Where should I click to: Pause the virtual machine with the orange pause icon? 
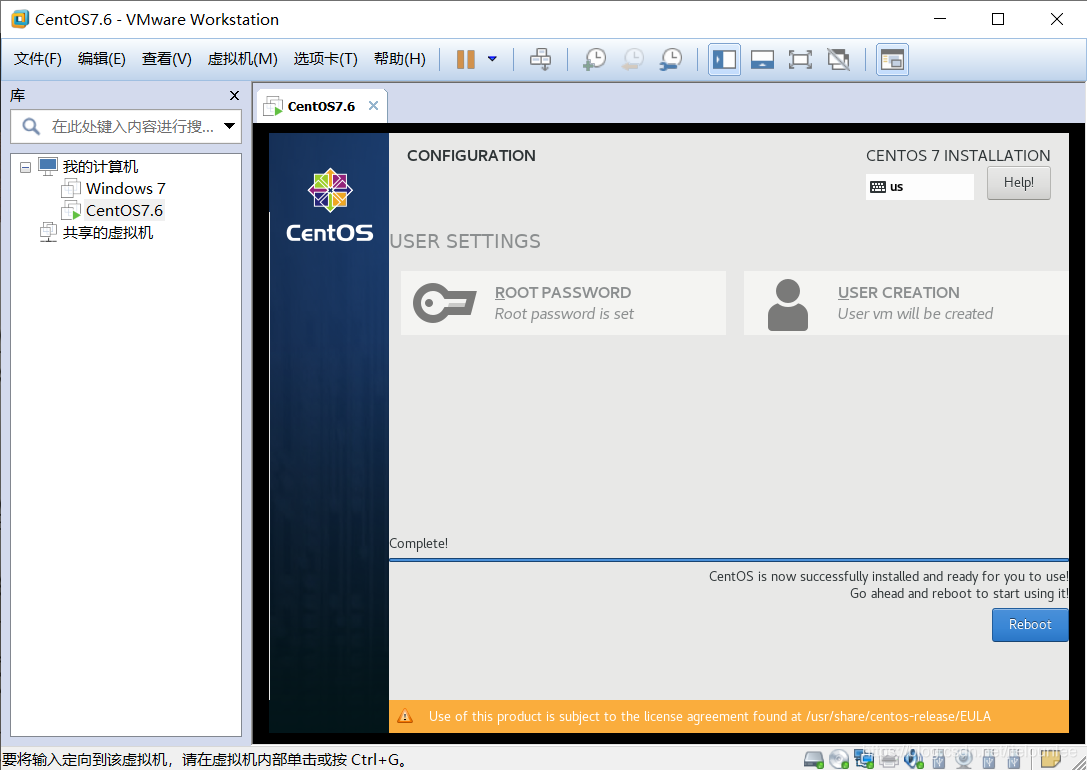pos(466,59)
